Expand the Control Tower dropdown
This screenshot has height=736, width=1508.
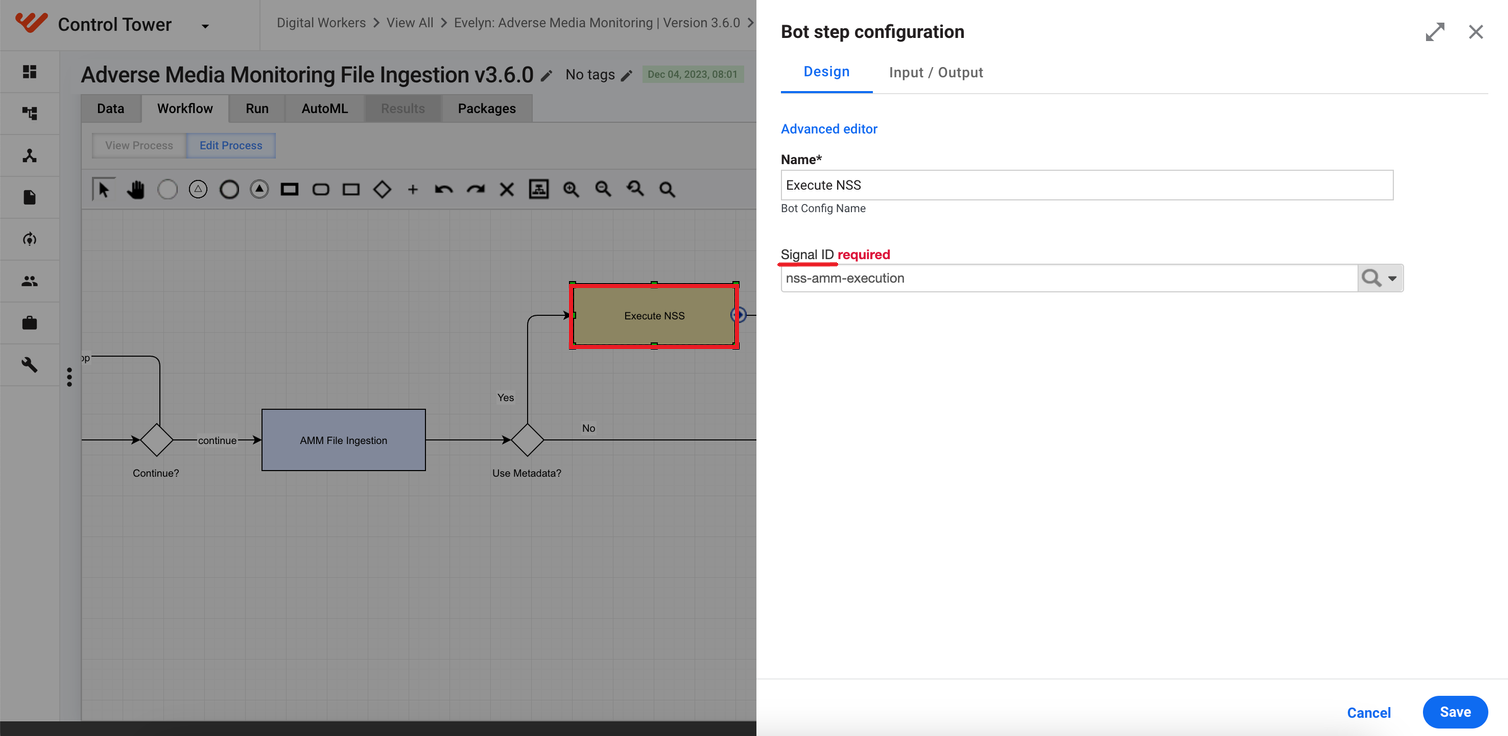point(205,26)
